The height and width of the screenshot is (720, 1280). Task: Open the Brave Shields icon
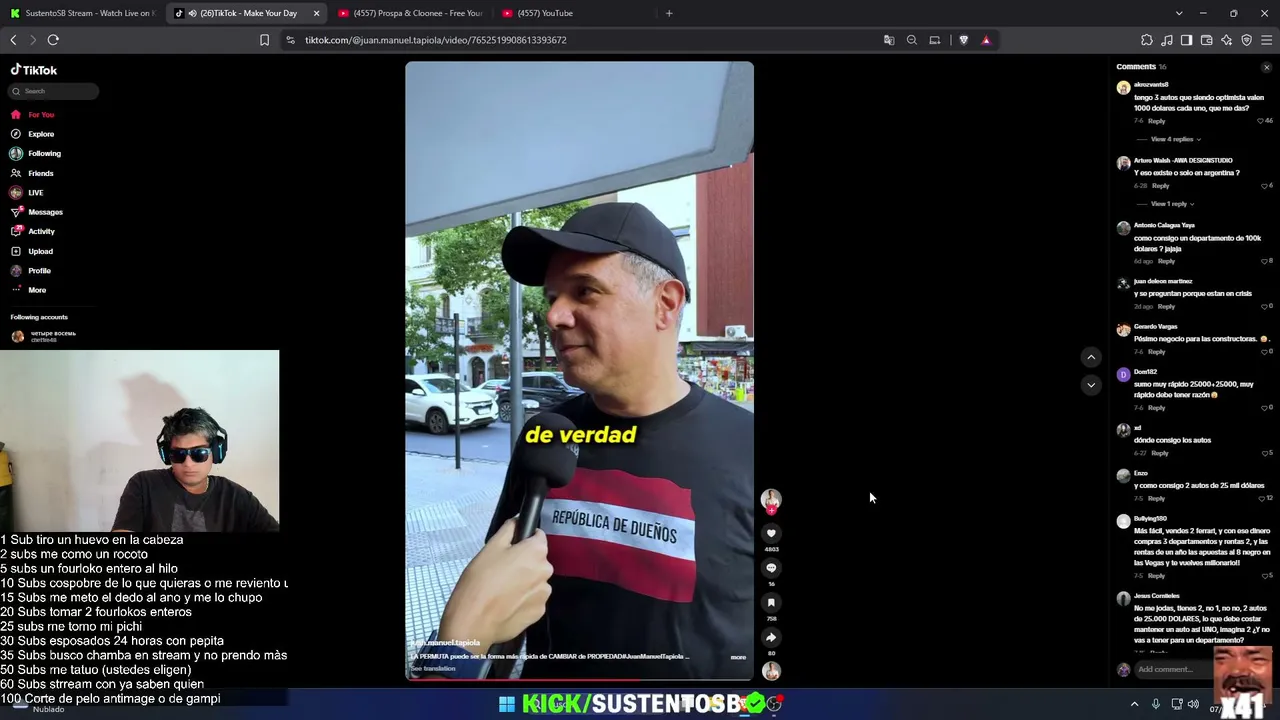964,40
